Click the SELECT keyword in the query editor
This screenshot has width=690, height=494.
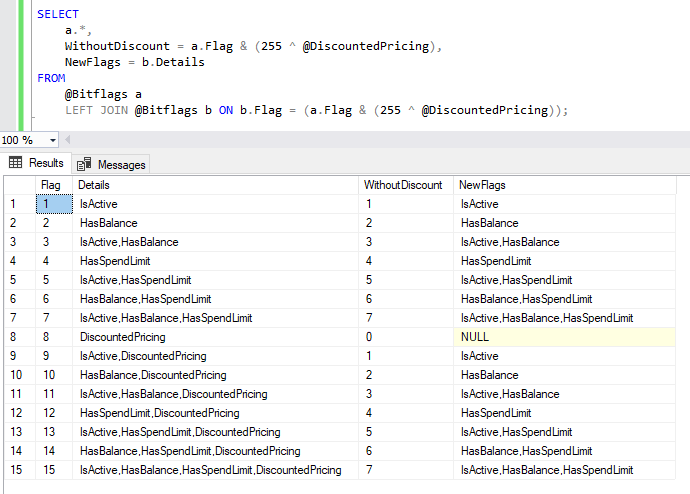[58, 14]
